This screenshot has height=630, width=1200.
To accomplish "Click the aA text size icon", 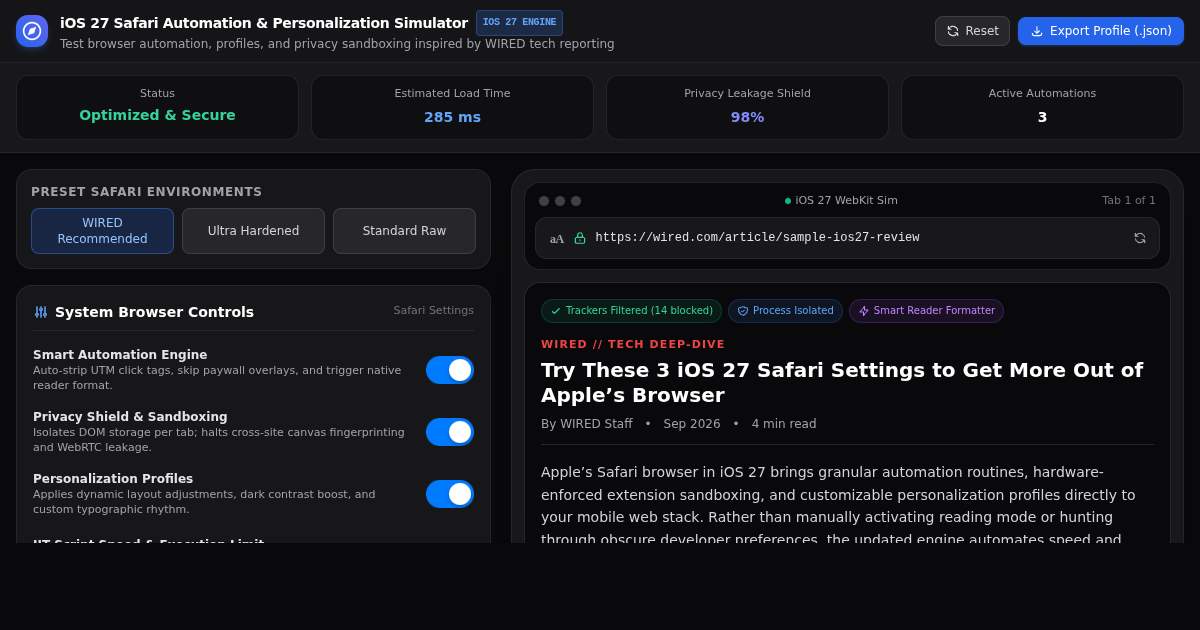I will [557, 238].
